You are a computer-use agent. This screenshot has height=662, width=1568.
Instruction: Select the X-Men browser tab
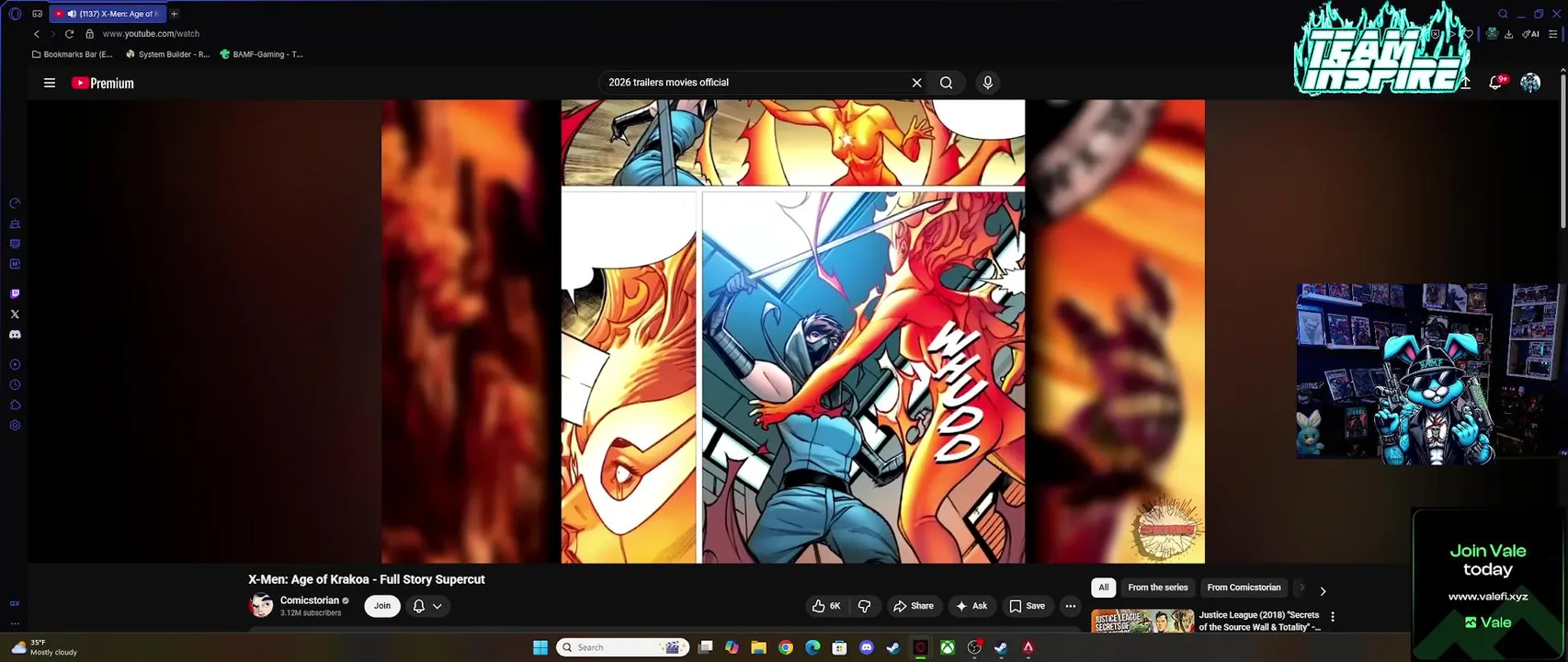[106, 14]
